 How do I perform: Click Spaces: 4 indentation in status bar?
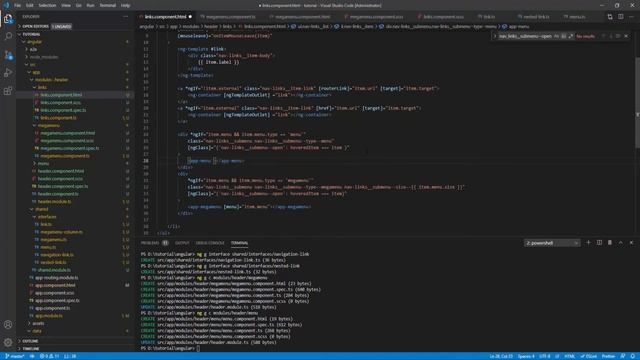[526, 356]
